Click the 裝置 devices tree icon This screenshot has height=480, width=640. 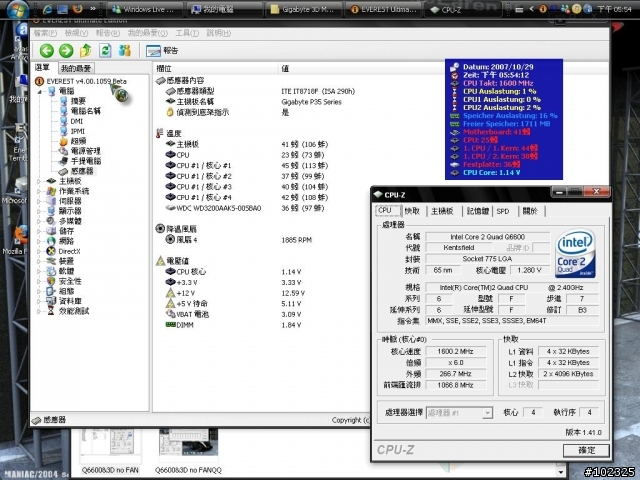coord(51,261)
